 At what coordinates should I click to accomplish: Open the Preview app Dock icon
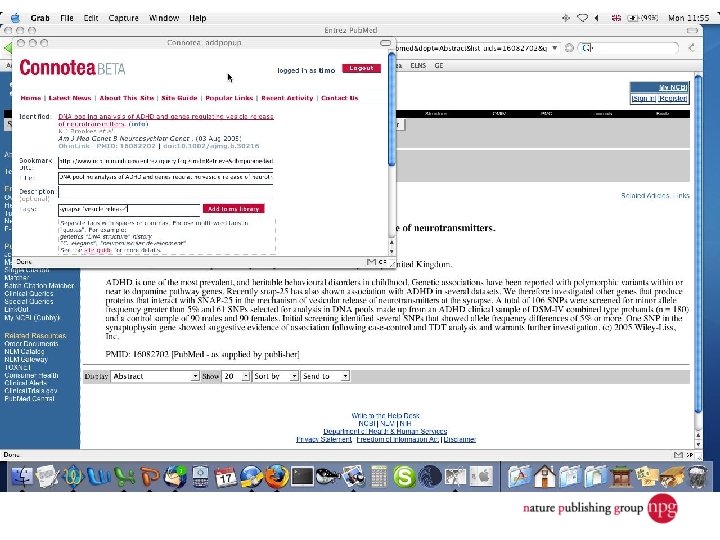click(x=353, y=476)
